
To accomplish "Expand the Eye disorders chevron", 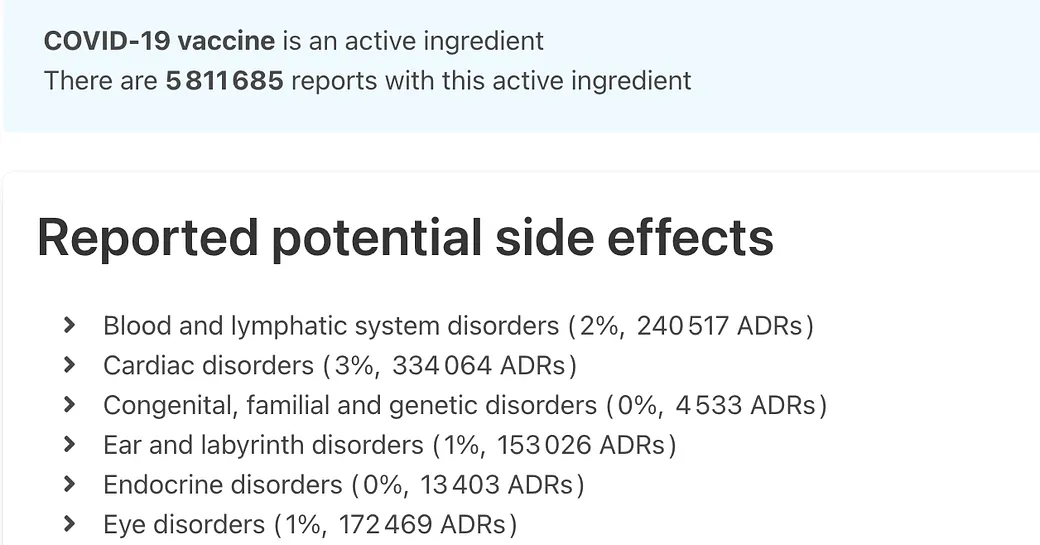I will point(69,524).
